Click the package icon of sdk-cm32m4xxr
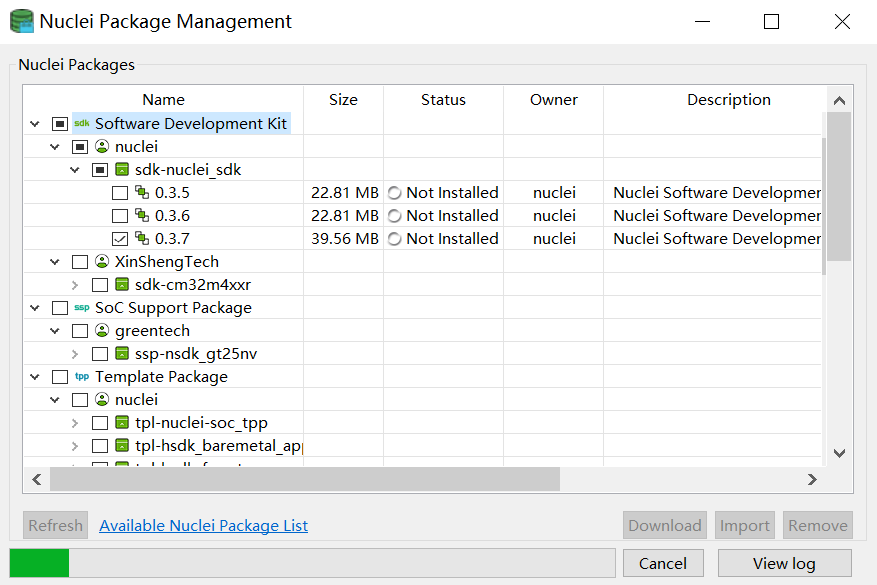This screenshot has height=585, width=877. coord(122,284)
